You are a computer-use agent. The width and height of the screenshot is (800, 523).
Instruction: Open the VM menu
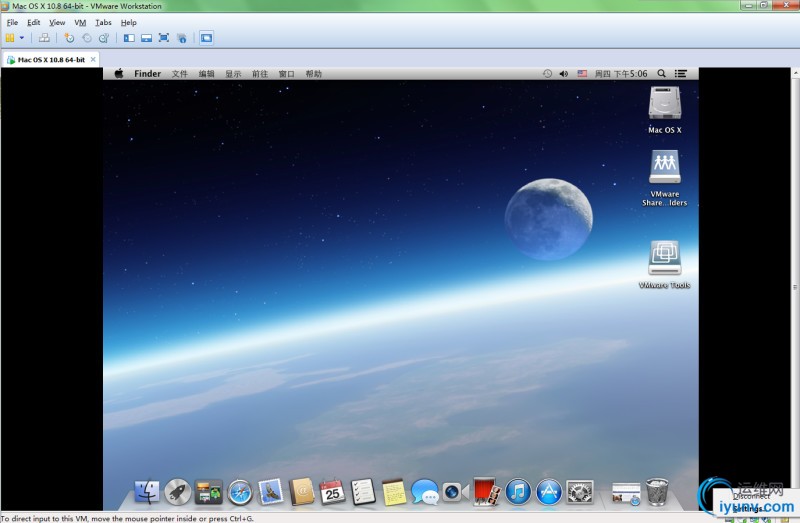[80, 22]
